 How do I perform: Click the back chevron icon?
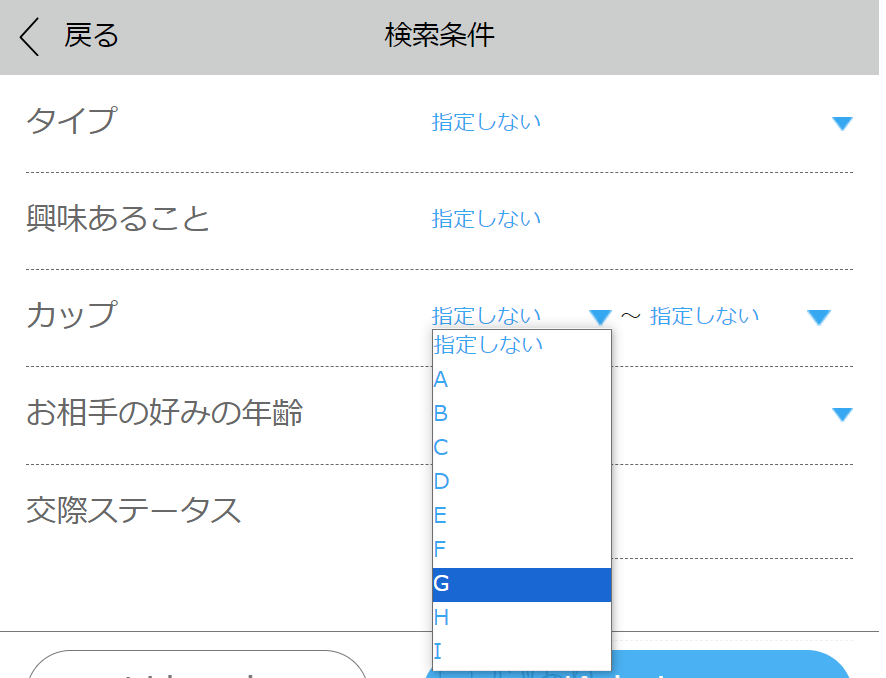click(x=30, y=37)
